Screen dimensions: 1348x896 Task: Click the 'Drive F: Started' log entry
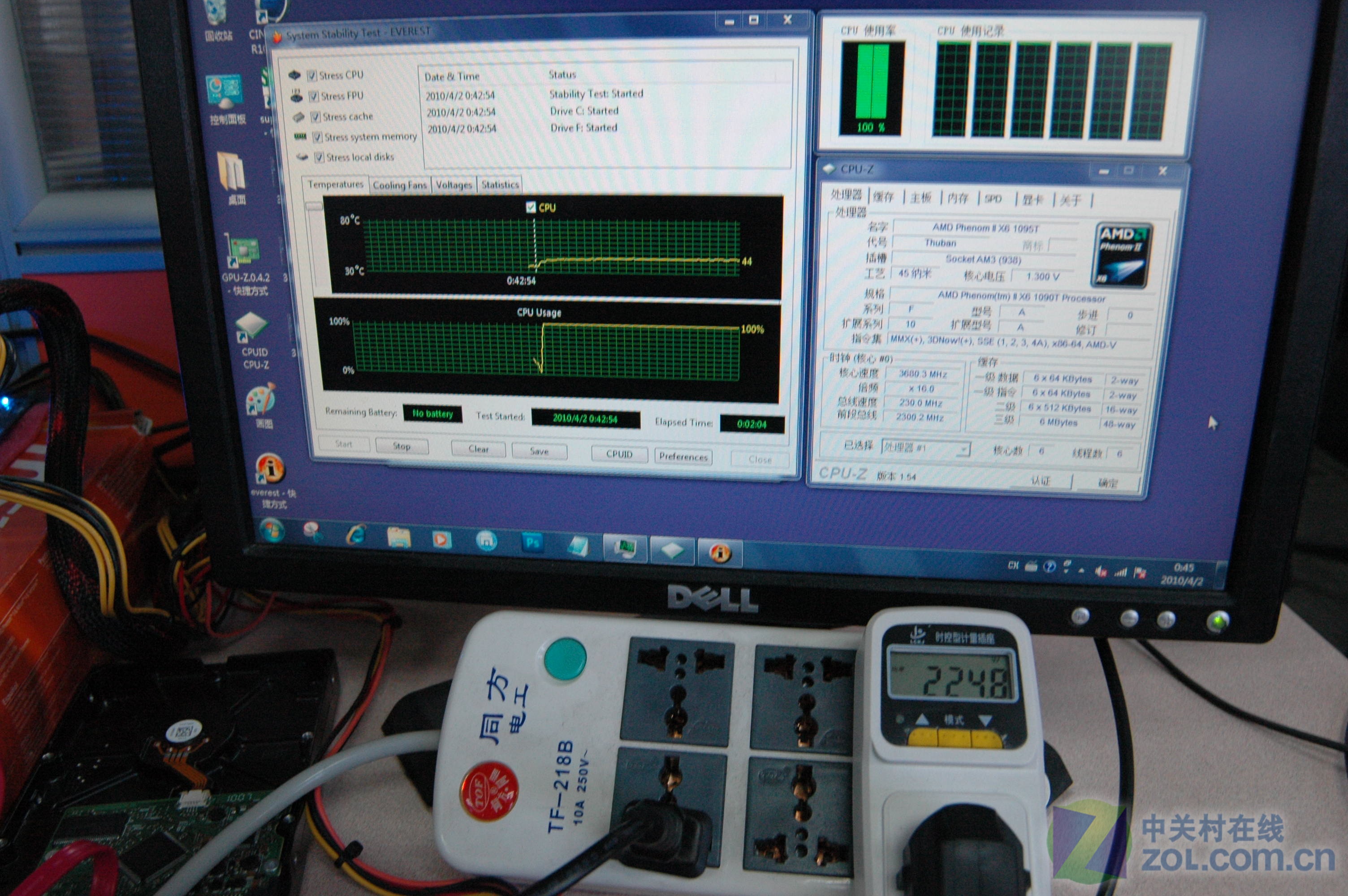pyautogui.click(x=584, y=128)
